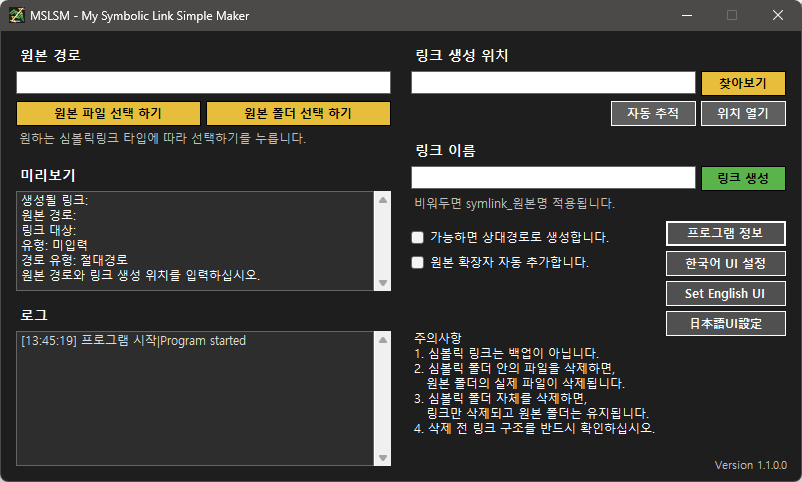Click the 자동 추적 button
This screenshot has height=482, width=802.
(x=653, y=113)
